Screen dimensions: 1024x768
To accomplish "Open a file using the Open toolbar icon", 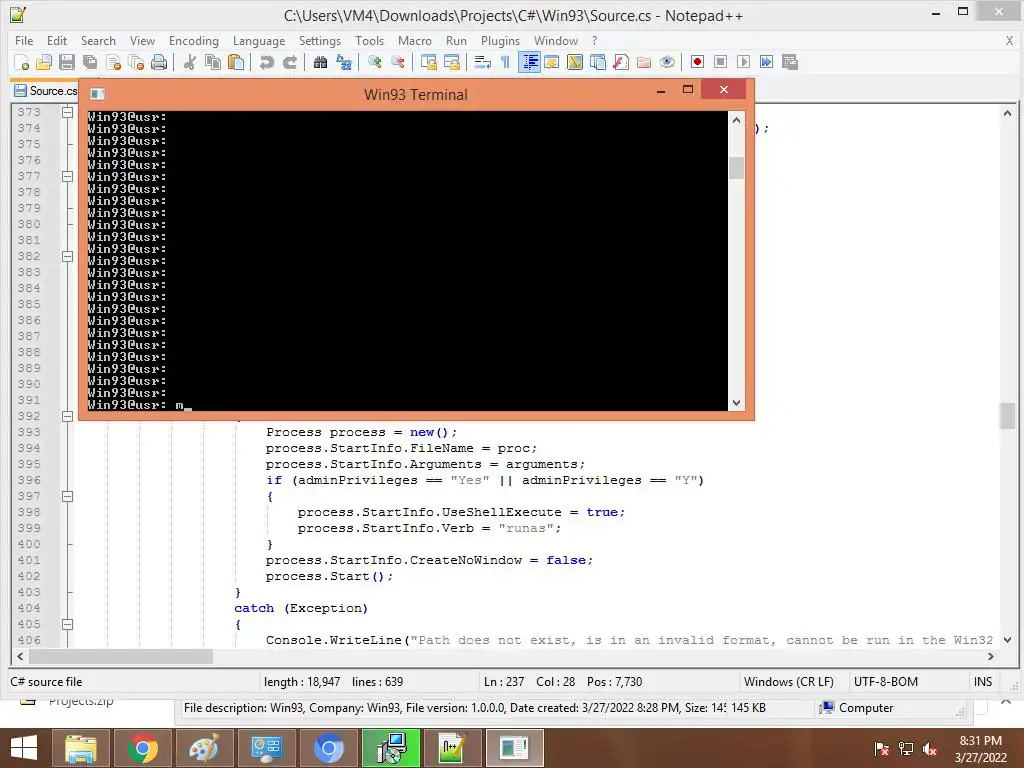I will tap(44, 62).
